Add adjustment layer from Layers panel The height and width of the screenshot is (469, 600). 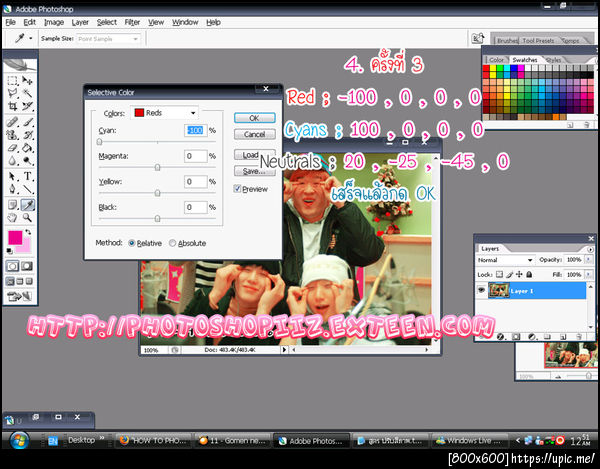pyautogui.click(x=532, y=337)
